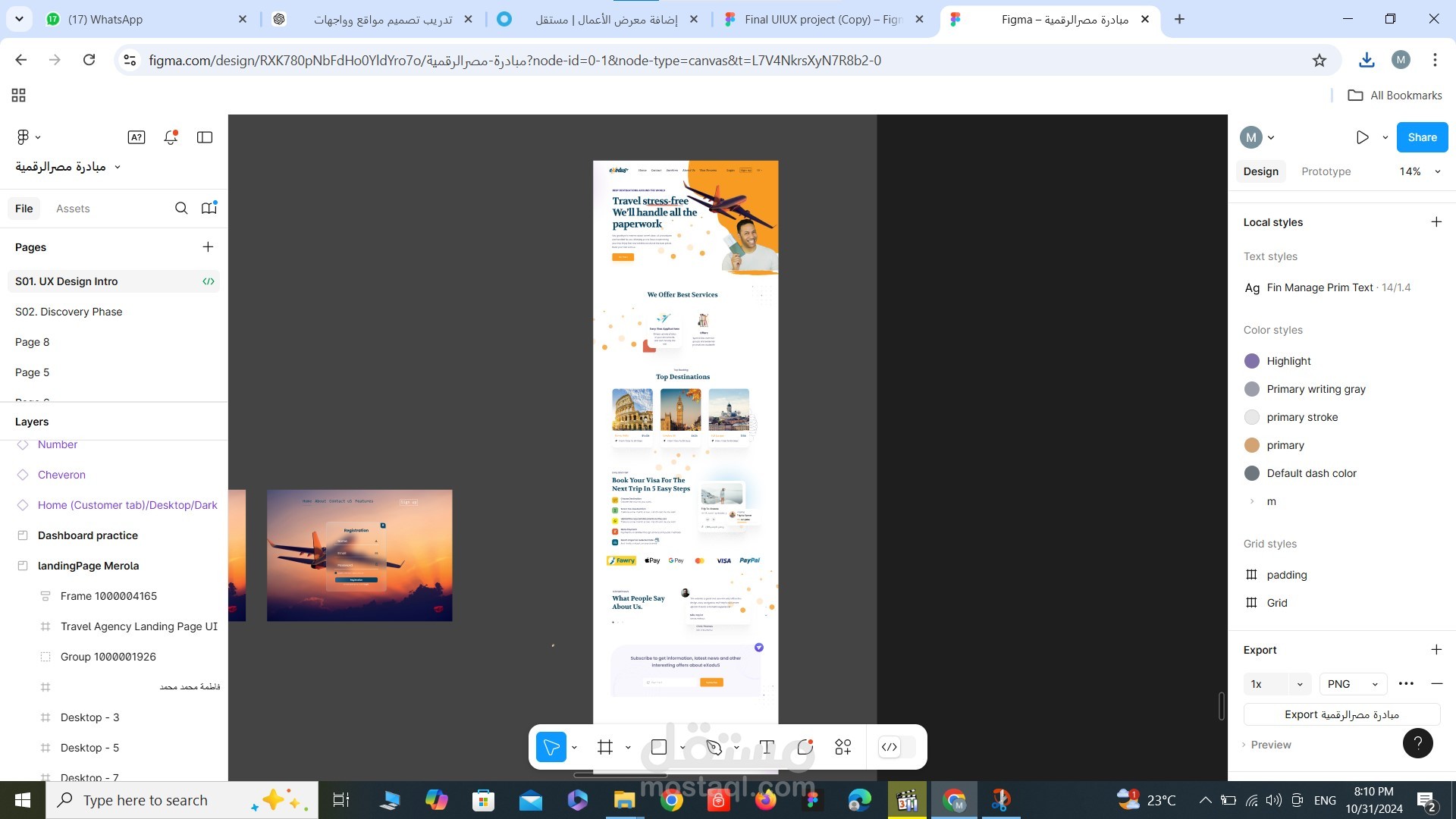Screen dimensions: 1456x819
Task: Open Windows Start menu
Action: (22, 800)
